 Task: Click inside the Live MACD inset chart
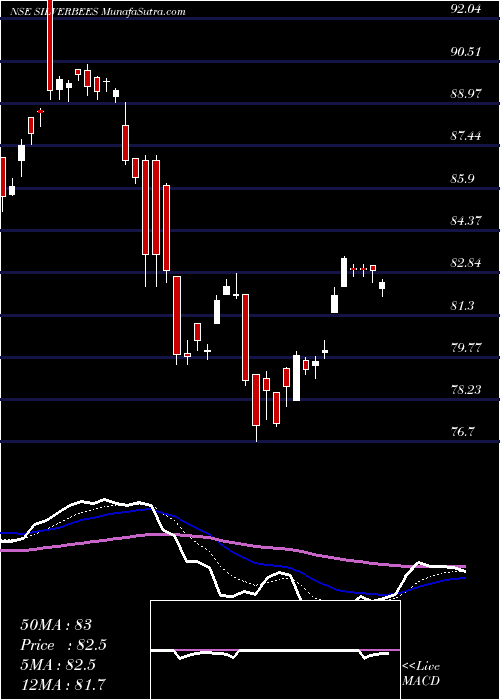click(x=275, y=650)
